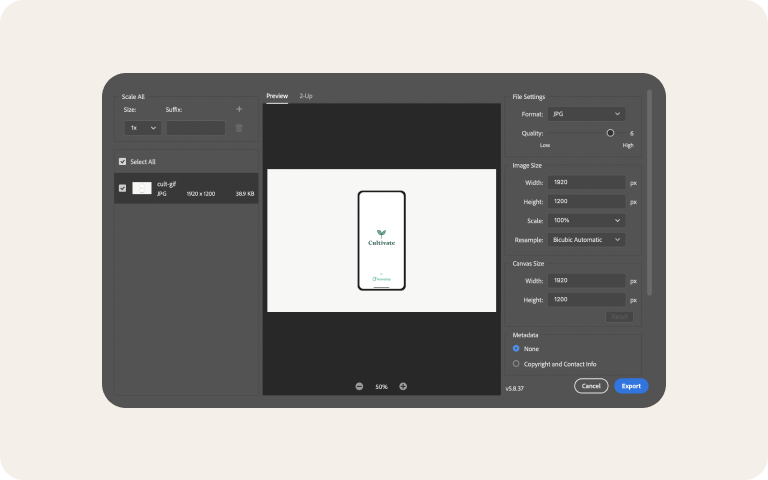The height and width of the screenshot is (480, 768).
Task: Click the 50% zoom level text
Action: (x=382, y=387)
